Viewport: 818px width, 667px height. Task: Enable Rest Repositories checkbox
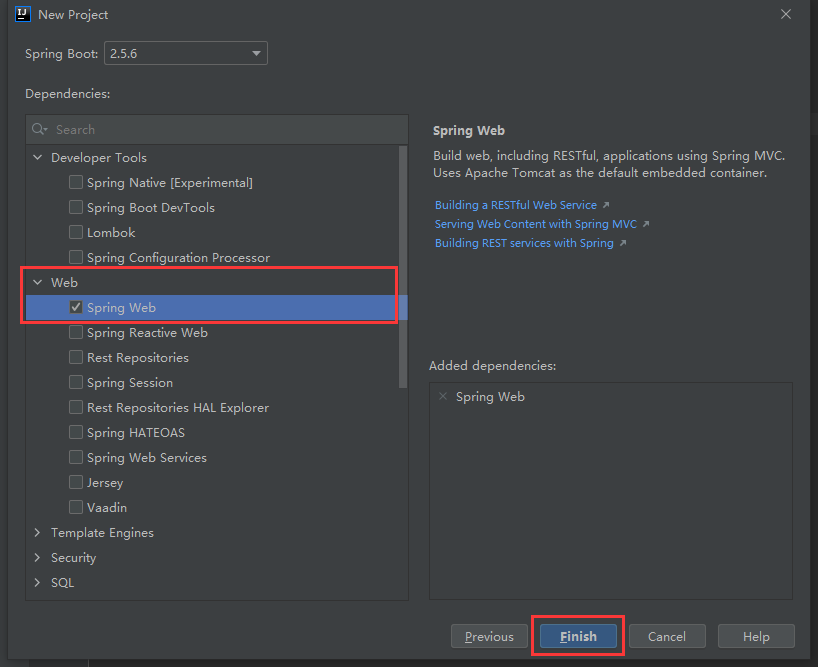point(76,357)
